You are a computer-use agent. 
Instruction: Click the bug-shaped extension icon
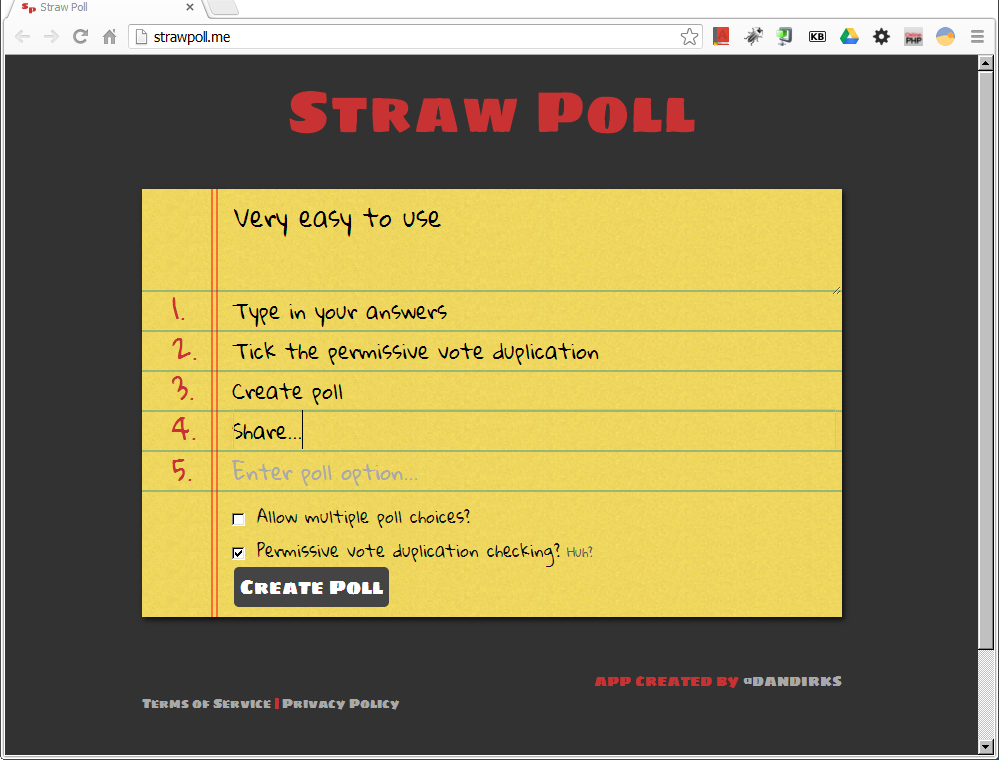[753, 36]
